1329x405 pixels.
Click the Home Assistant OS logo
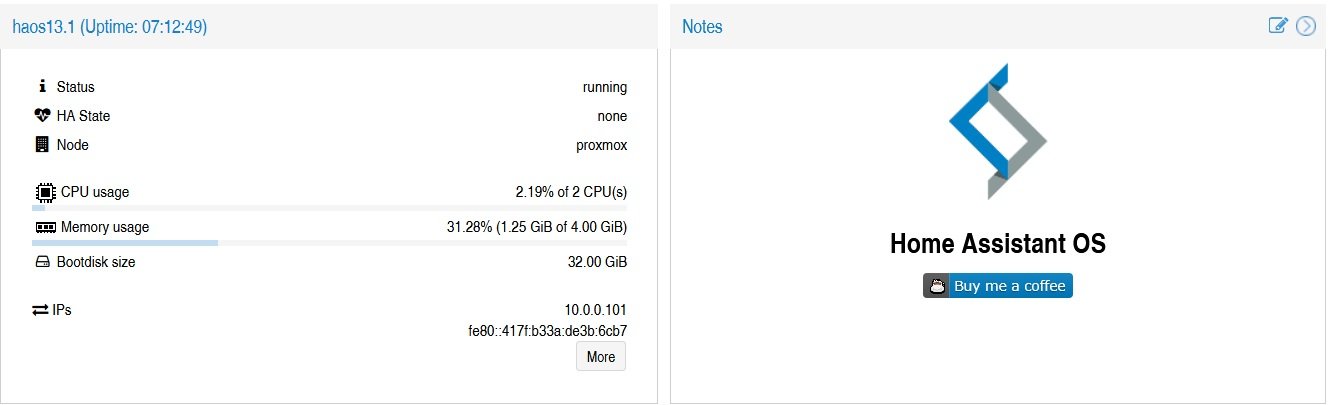tap(998, 131)
